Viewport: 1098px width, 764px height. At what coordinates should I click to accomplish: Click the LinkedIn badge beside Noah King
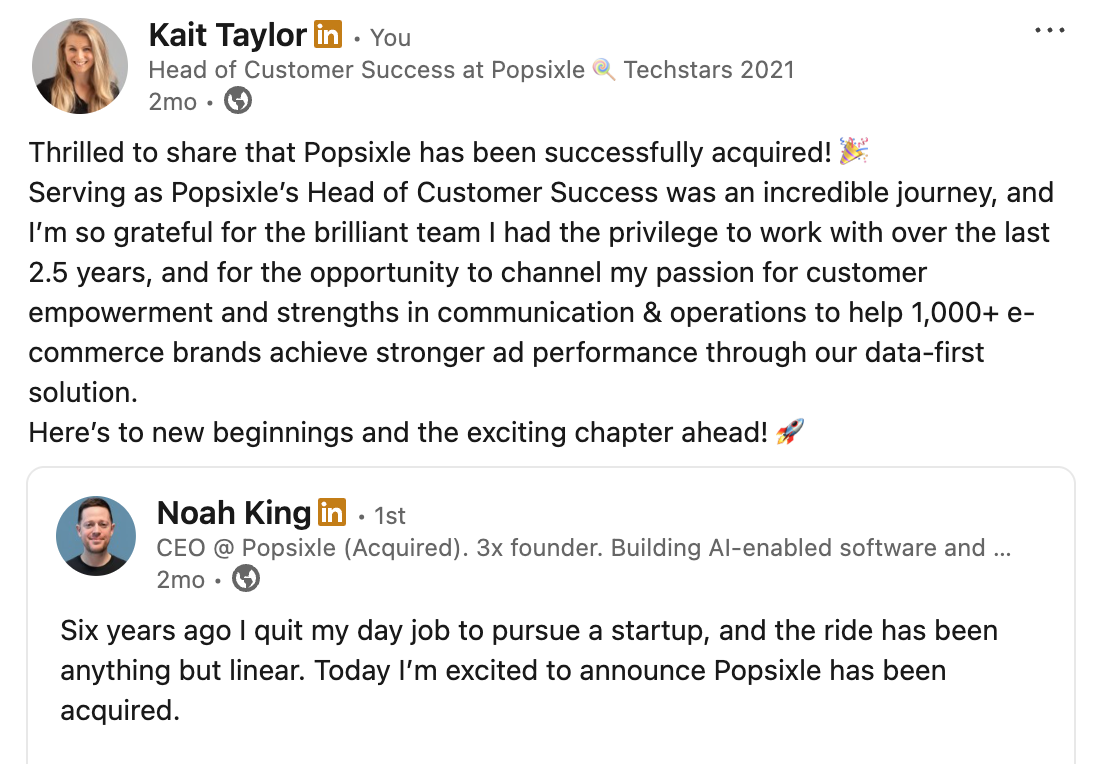332,513
